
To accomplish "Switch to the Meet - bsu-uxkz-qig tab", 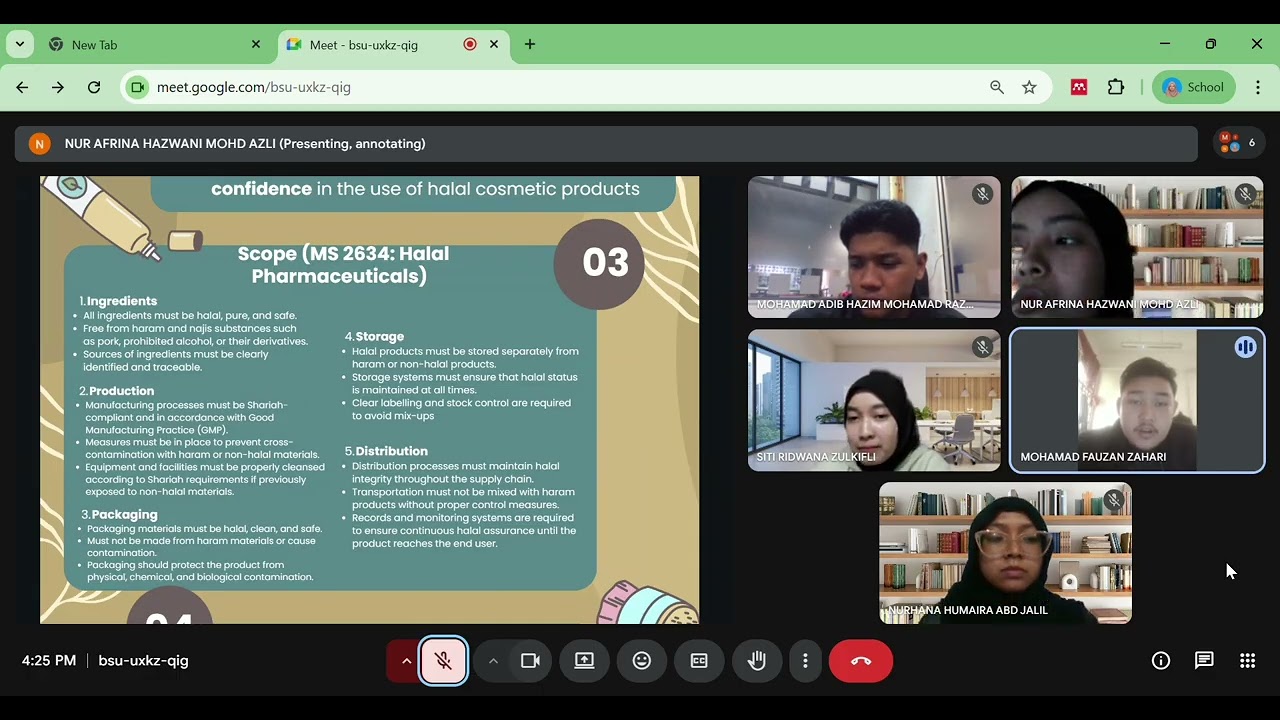I will (x=392, y=45).
